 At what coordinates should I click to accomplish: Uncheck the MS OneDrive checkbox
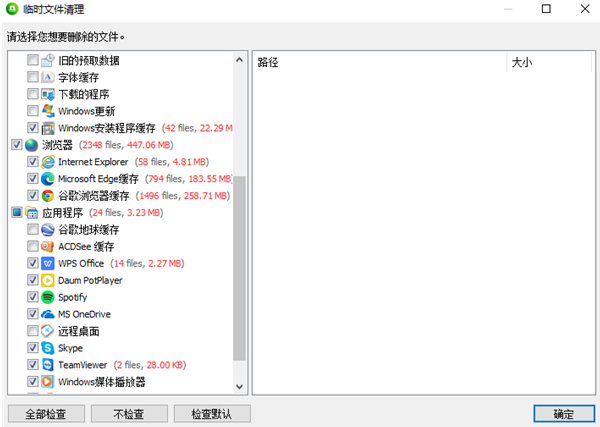pos(33,314)
